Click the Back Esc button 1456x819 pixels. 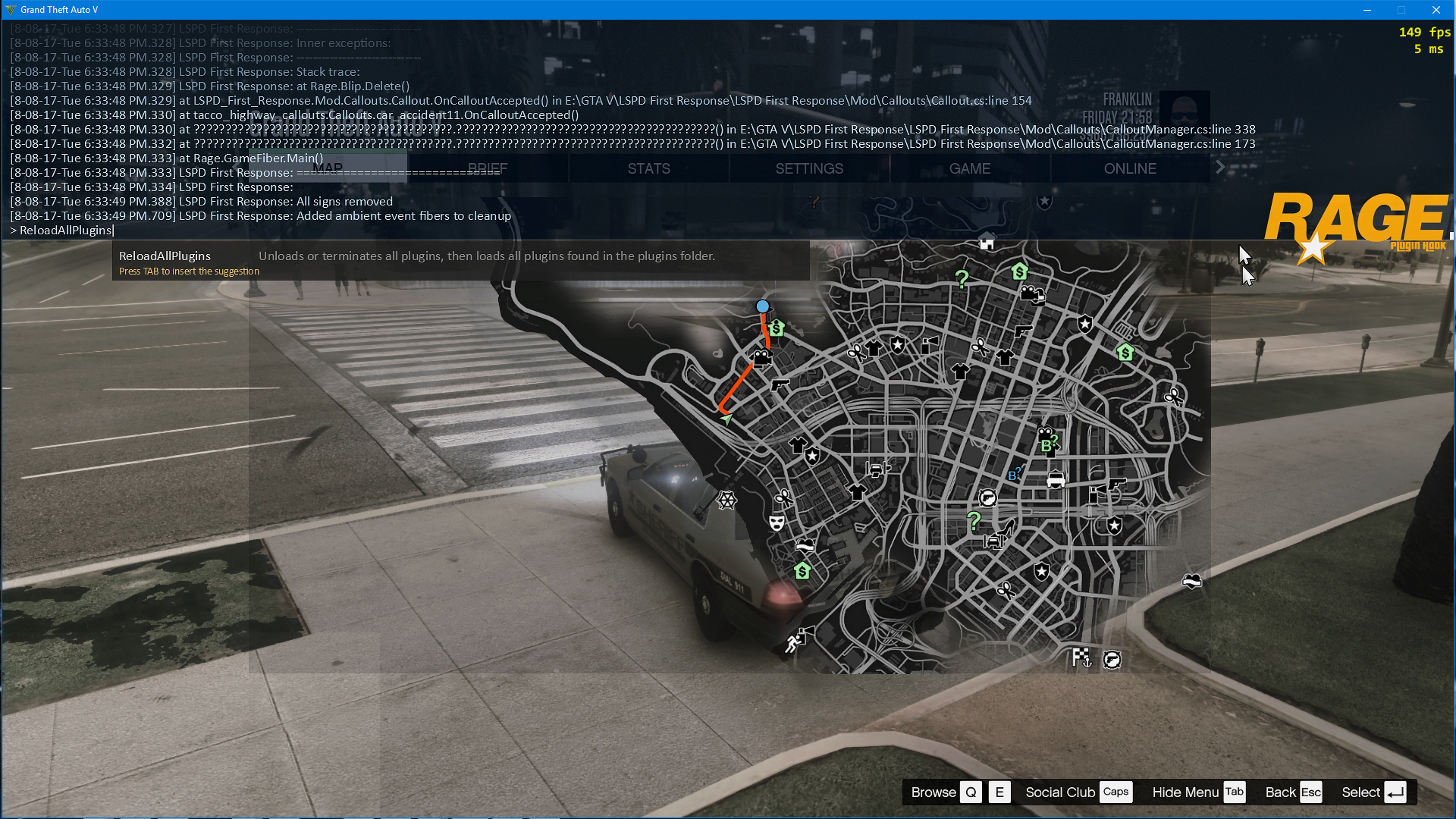1294,792
